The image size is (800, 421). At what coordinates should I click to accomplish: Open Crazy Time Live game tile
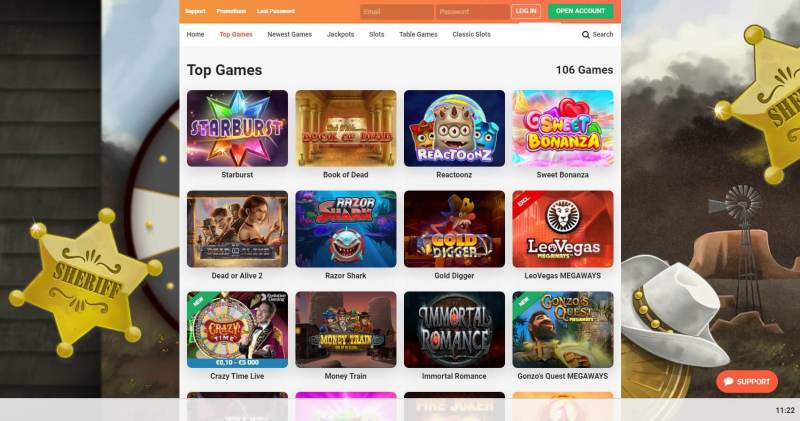click(x=237, y=330)
